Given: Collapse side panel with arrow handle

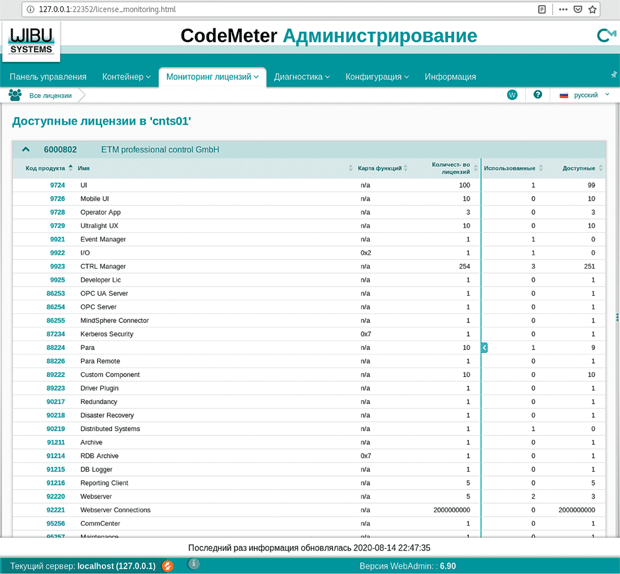Looking at the screenshot, I should click(484, 347).
